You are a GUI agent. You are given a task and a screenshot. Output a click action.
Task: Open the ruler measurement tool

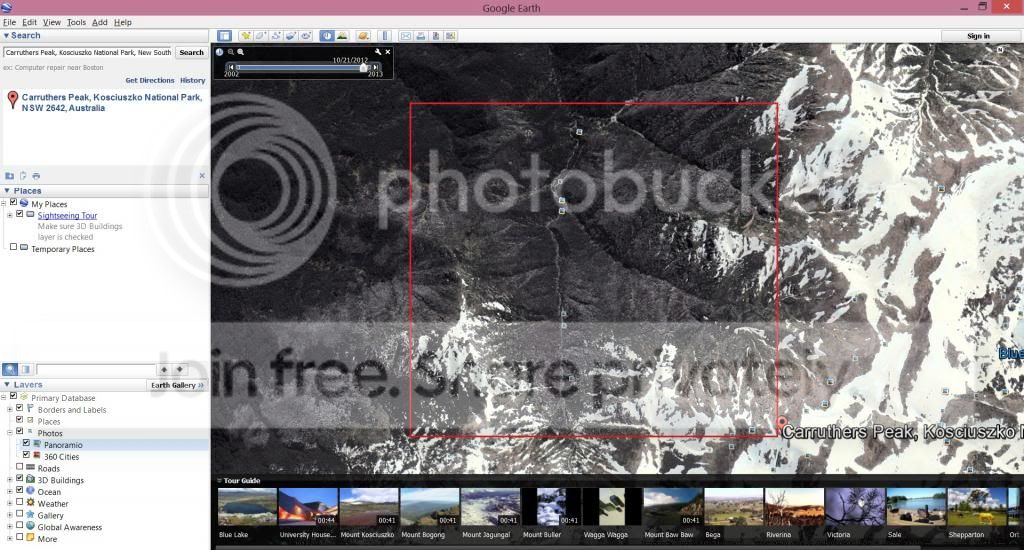point(385,36)
